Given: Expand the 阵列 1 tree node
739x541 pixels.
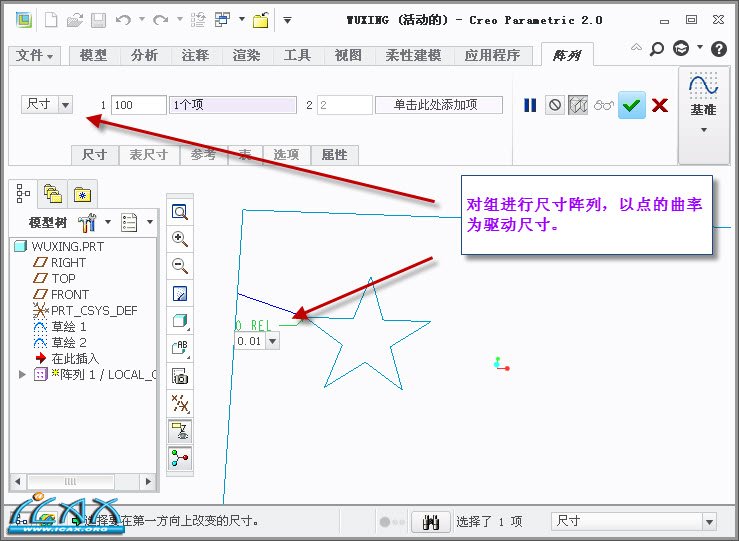Looking at the screenshot, I should pyautogui.click(x=22, y=375).
